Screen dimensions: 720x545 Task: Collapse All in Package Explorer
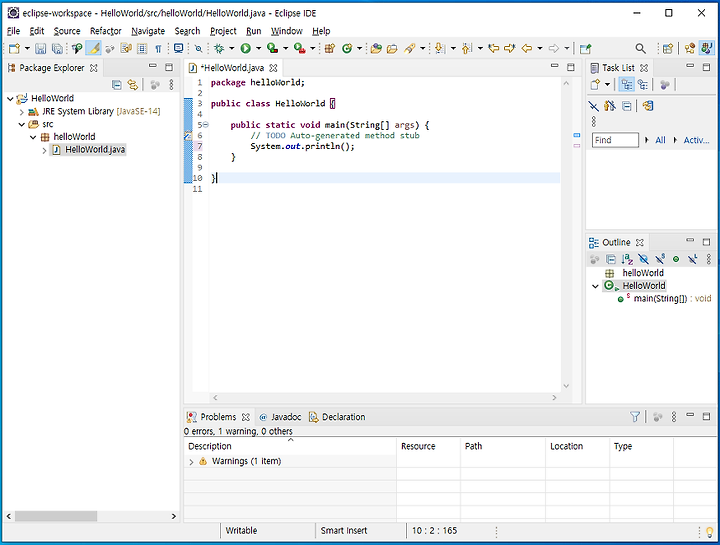pyautogui.click(x=117, y=84)
